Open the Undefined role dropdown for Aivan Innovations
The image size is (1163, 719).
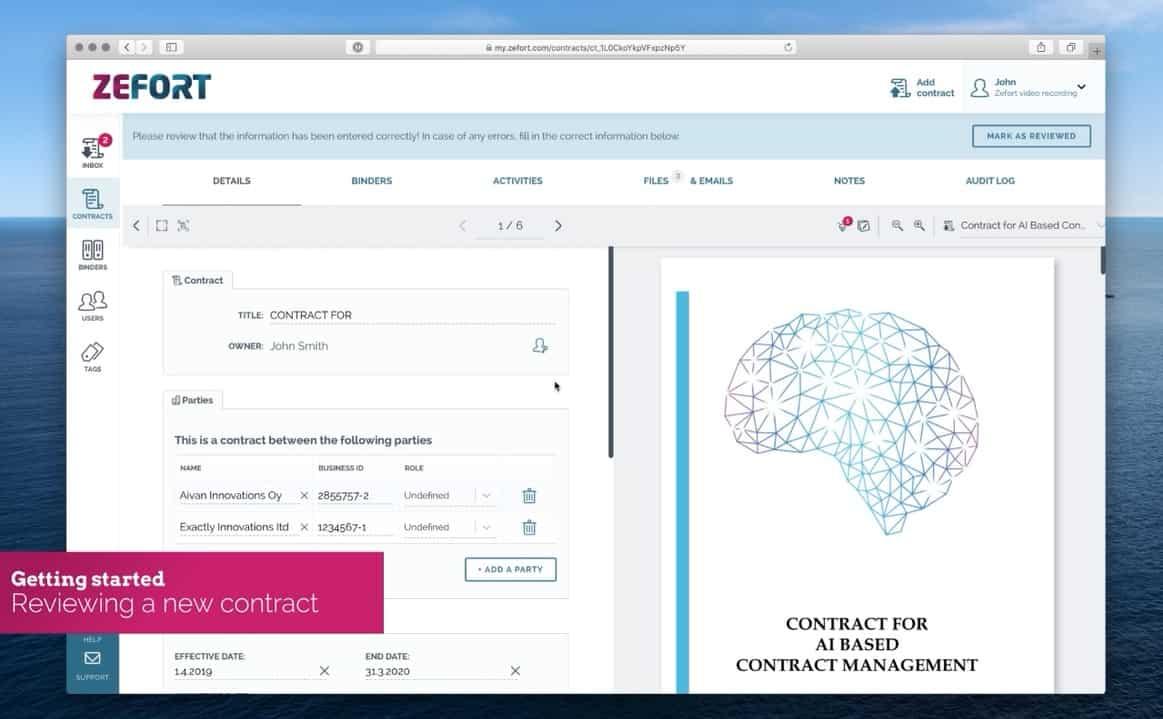pyautogui.click(x=485, y=495)
